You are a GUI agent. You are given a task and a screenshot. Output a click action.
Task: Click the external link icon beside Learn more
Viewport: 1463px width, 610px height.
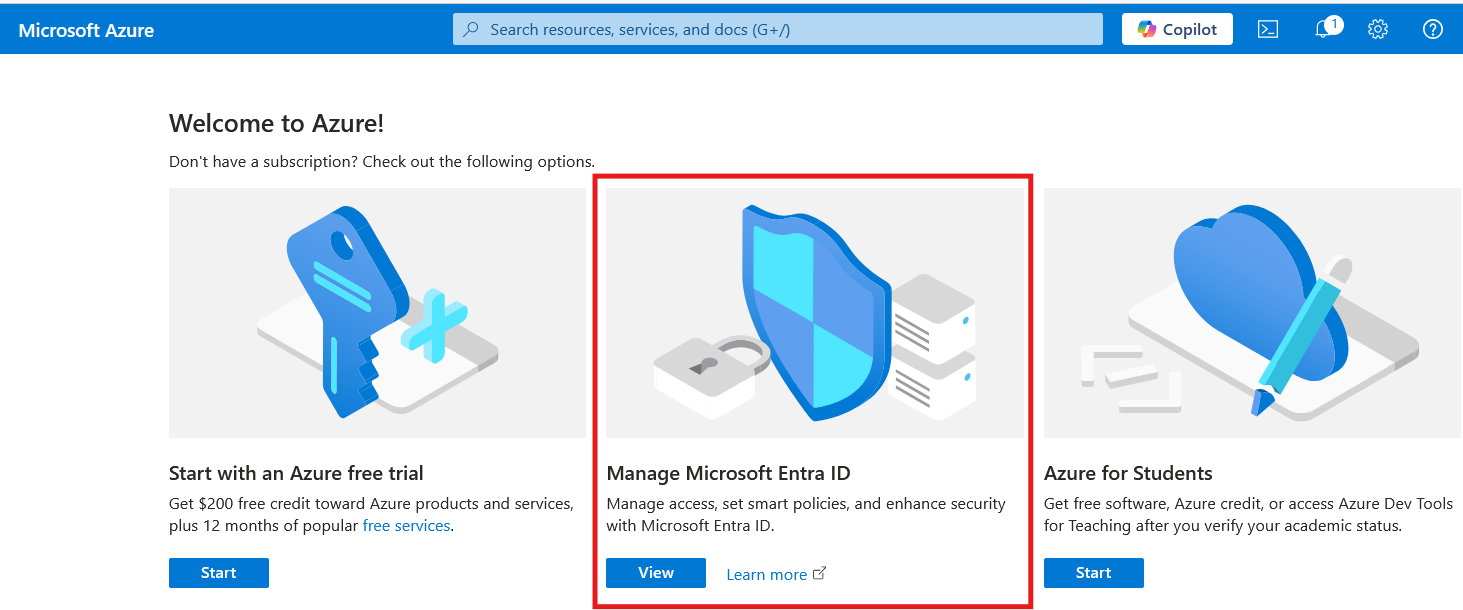(820, 573)
